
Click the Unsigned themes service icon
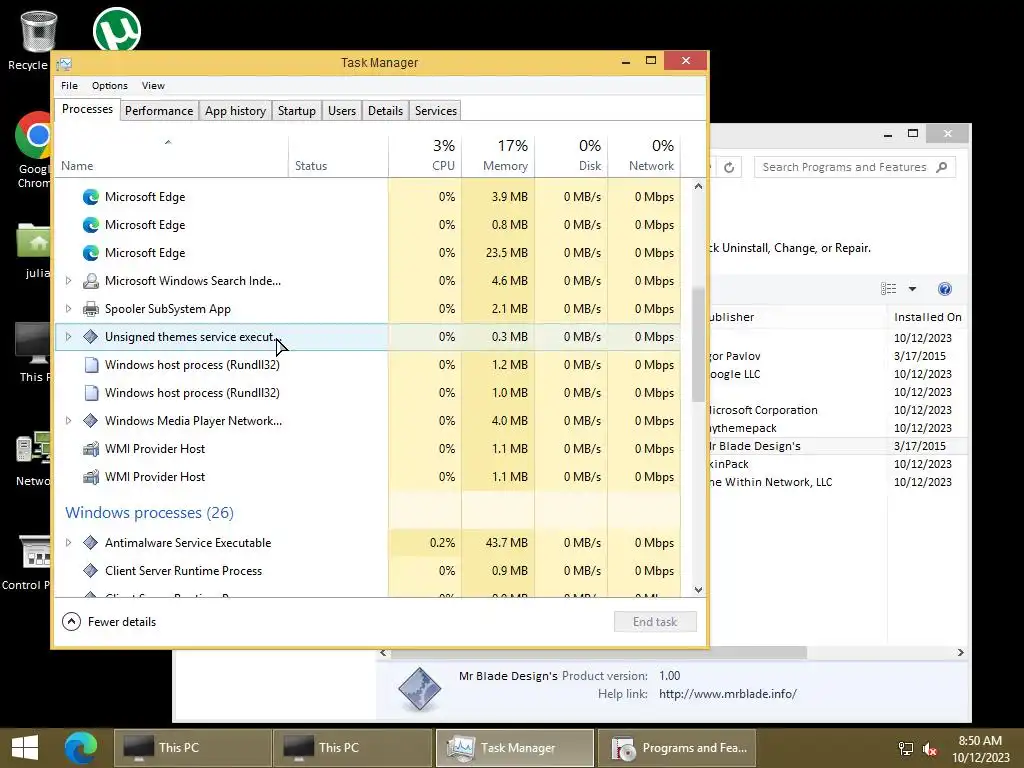91,337
